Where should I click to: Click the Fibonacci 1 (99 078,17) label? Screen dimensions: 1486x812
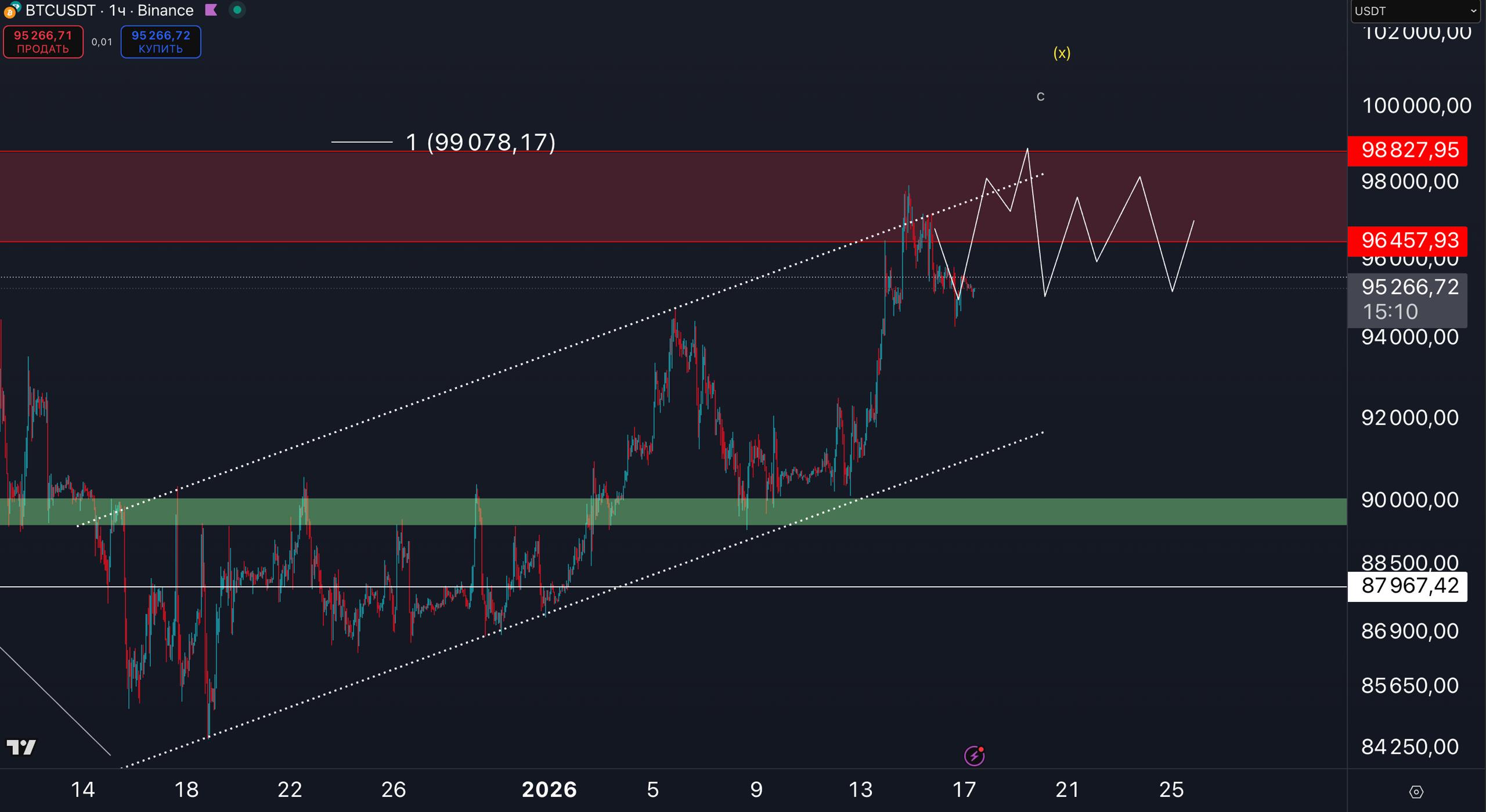(480, 142)
